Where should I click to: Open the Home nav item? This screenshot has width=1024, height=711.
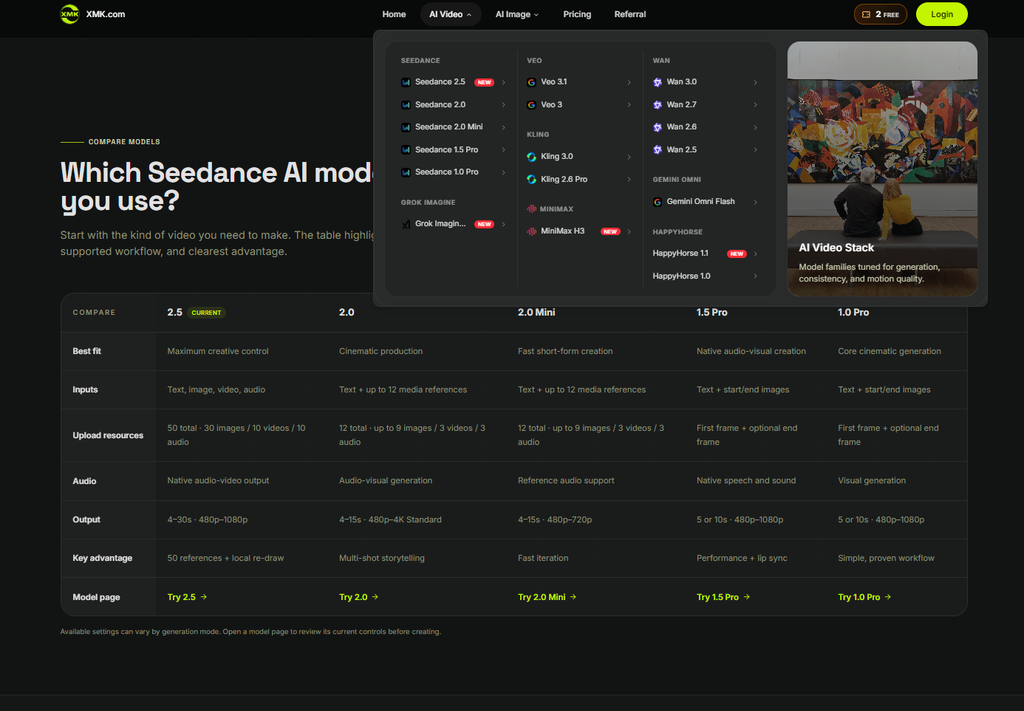point(394,14)
